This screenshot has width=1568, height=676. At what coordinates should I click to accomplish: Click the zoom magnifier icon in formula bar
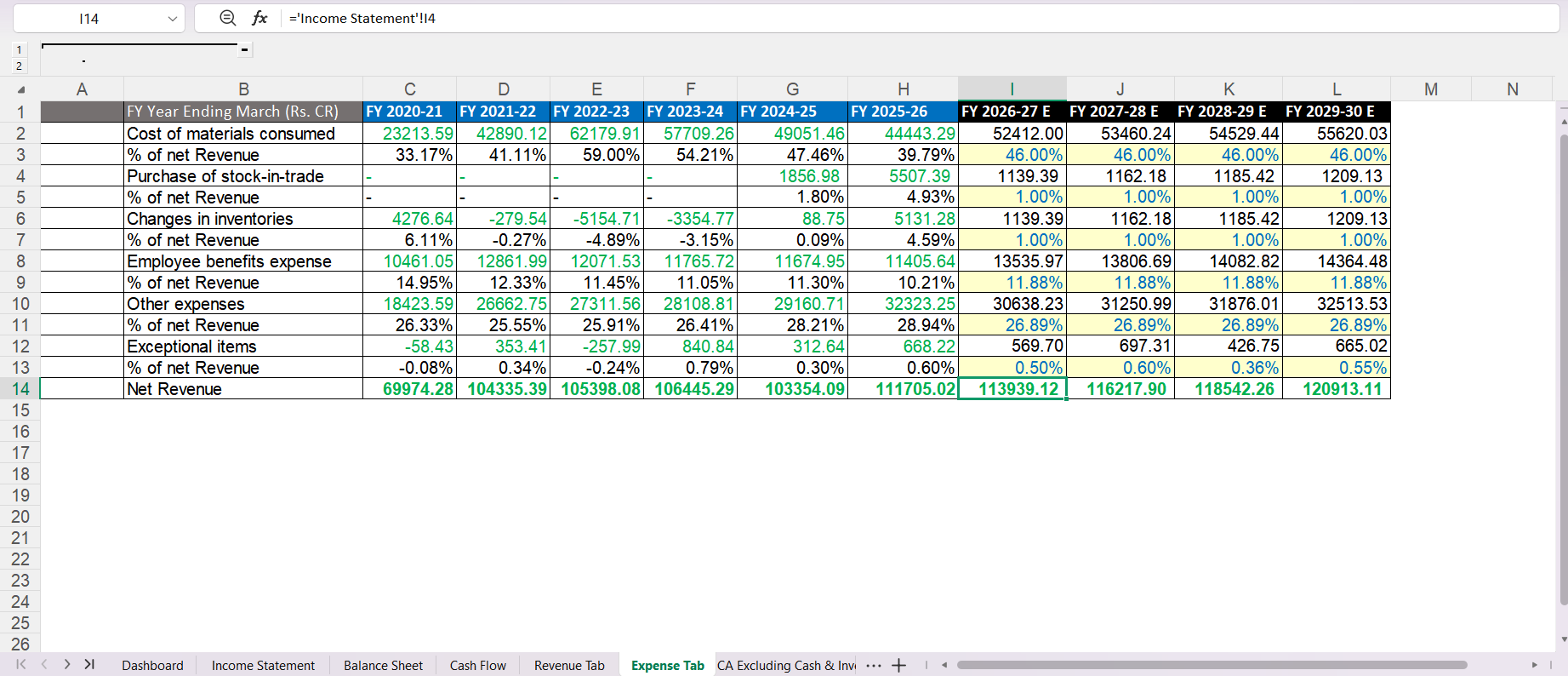click(x=227, y=18)
